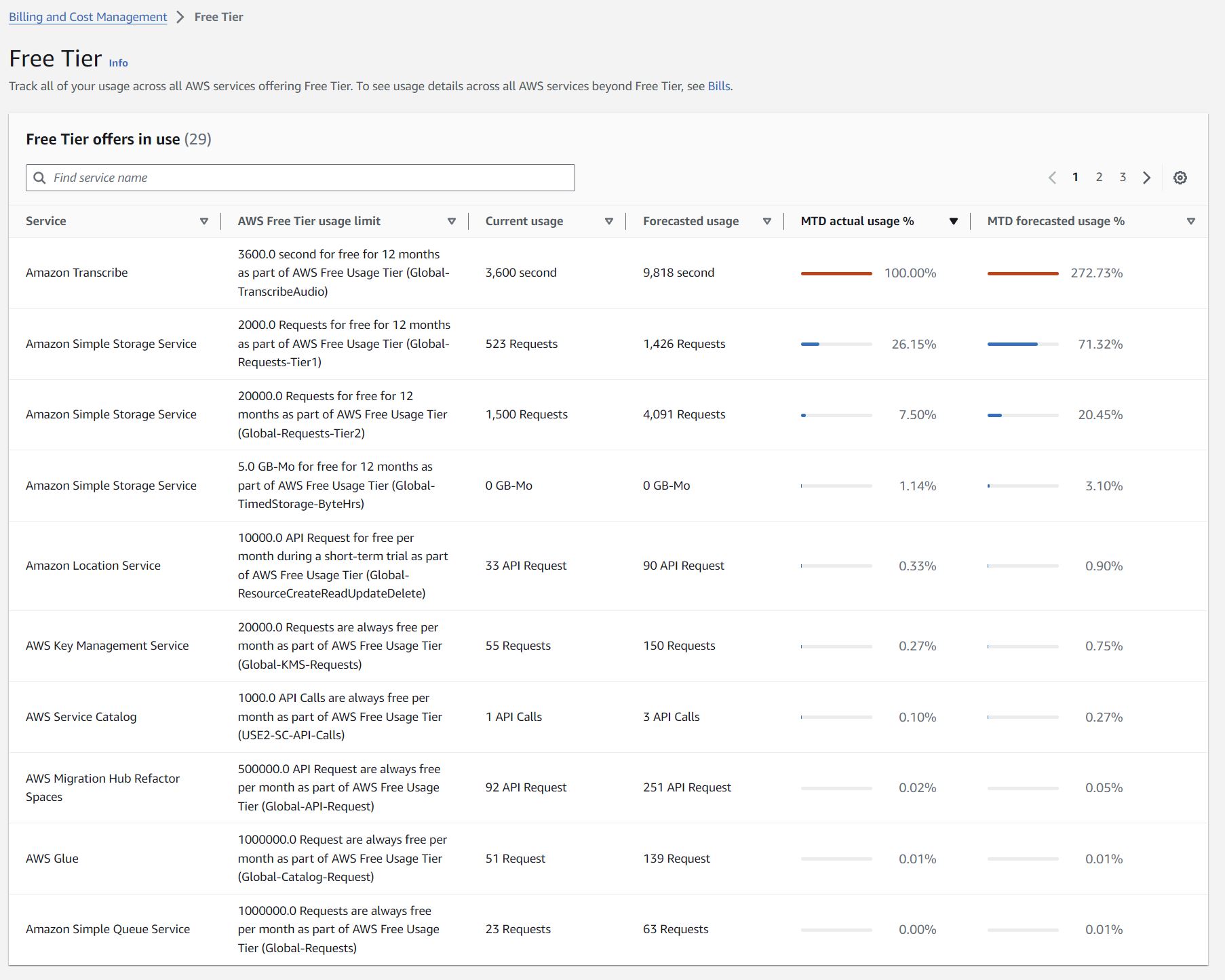Click the search magnifier icon

point(40,178)
